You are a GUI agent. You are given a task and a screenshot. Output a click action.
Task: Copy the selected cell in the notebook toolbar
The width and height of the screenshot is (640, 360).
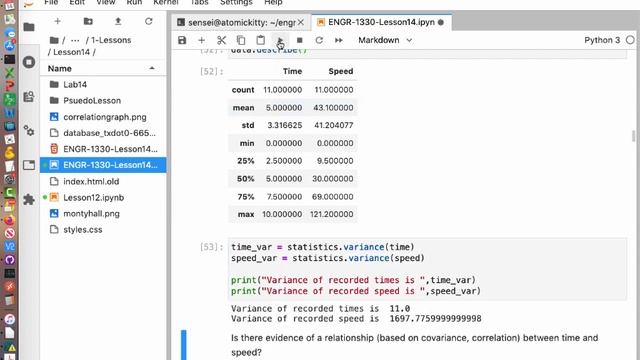[241, 40]
